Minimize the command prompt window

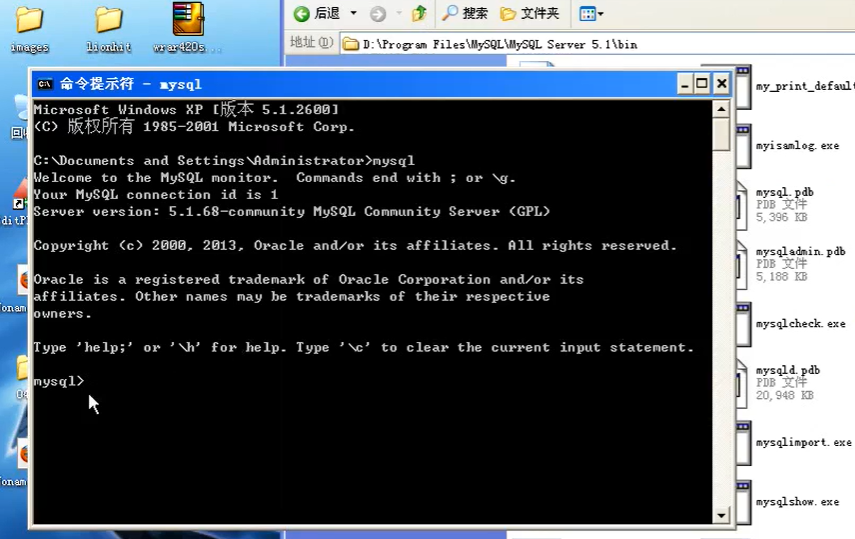[x=684, y=84]
